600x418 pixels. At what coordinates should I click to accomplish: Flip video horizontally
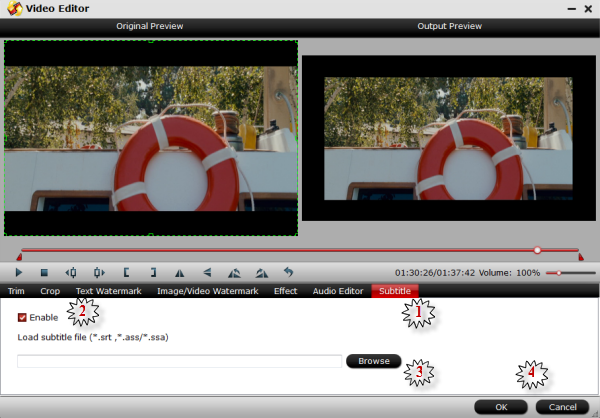(179, 273)
